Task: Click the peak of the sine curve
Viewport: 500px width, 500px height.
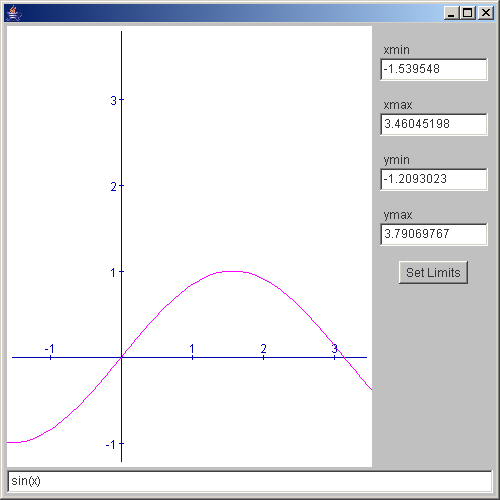Action: [233, 271]
